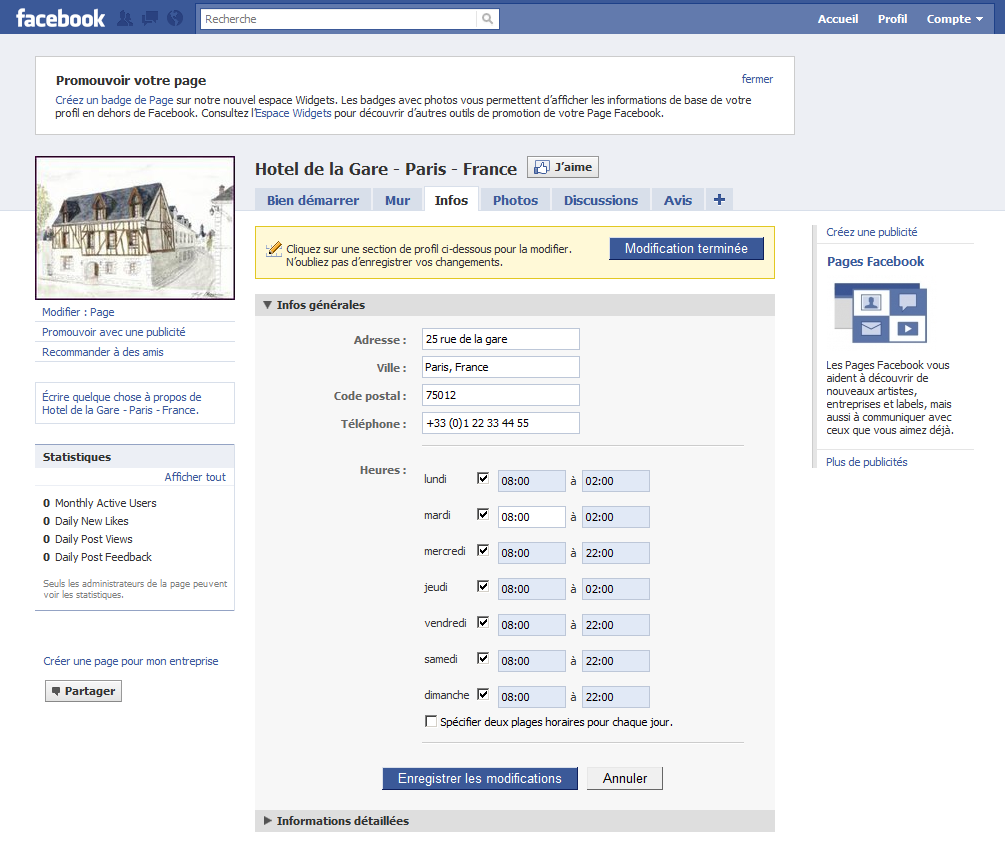1005x844 pixels.
Task: Click Enregistrer les modifications button
Action: point(479,778)
